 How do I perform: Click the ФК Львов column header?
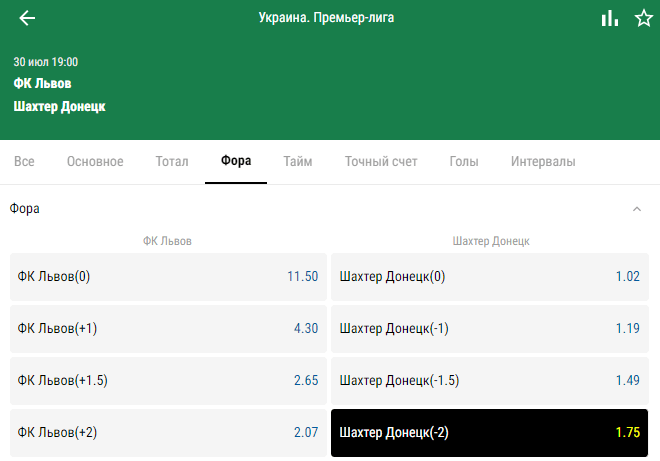click(167, 241)
